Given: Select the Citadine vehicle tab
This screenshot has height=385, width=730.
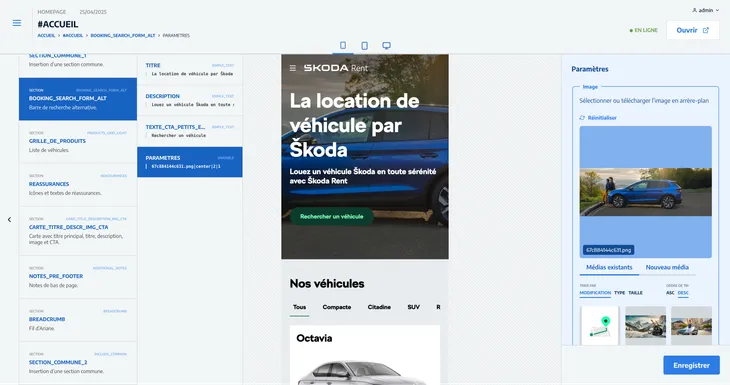Looking at the screenshot, I should pos(379,307).
